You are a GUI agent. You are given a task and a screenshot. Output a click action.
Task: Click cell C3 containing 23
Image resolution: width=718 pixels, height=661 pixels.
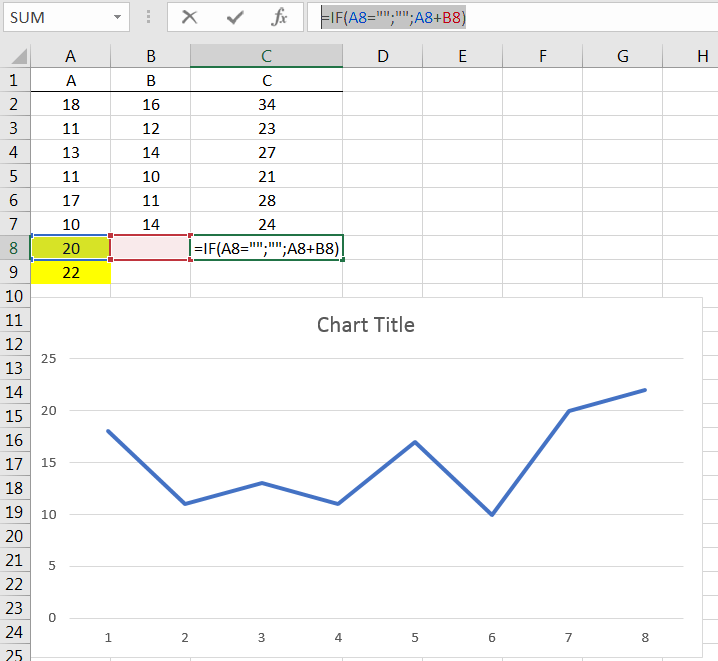(267, 128)
